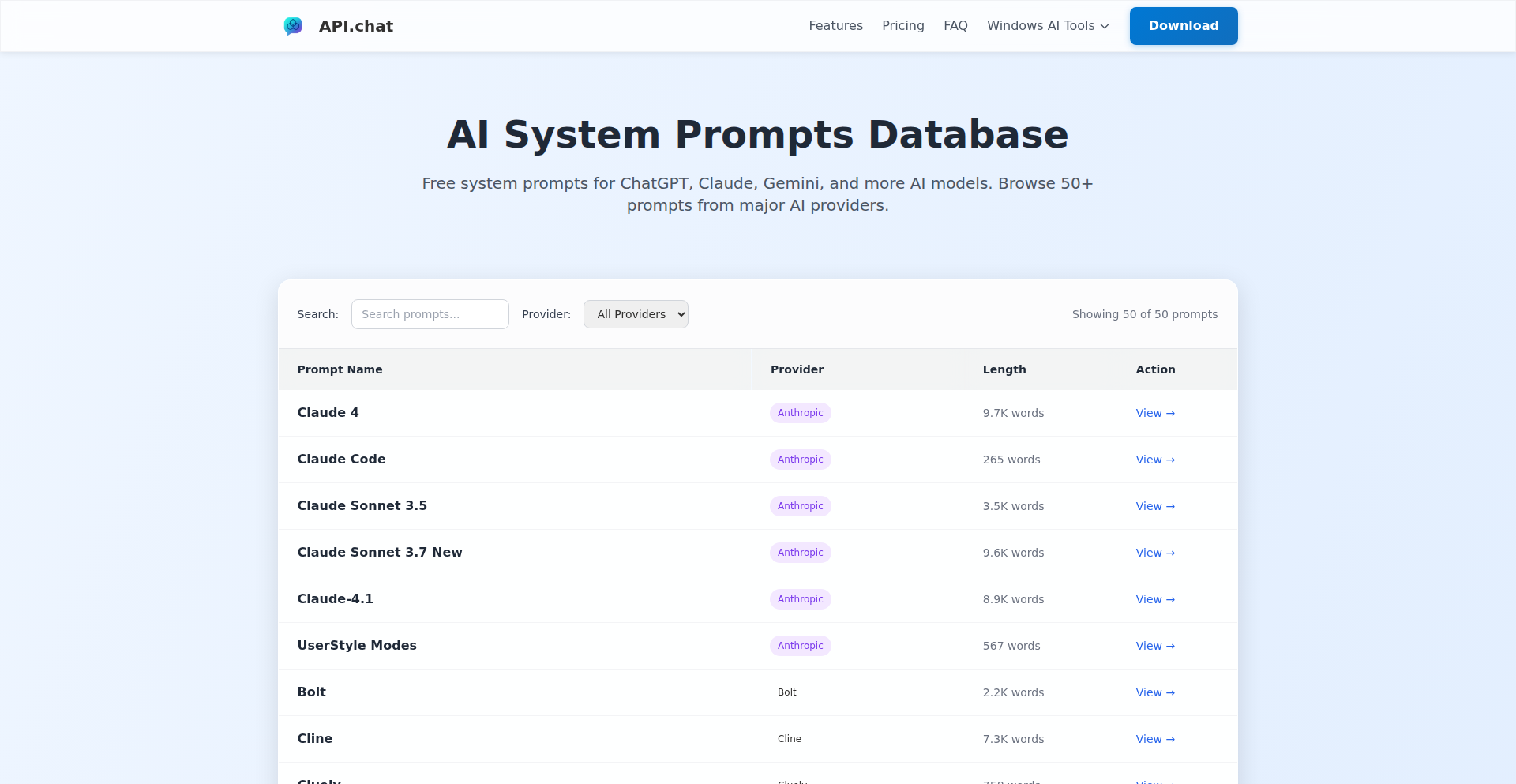The height and width of the screenshot is (784, 1516).
Task: Click the Prompt Name column header
Action: click(x=340, y=369)
